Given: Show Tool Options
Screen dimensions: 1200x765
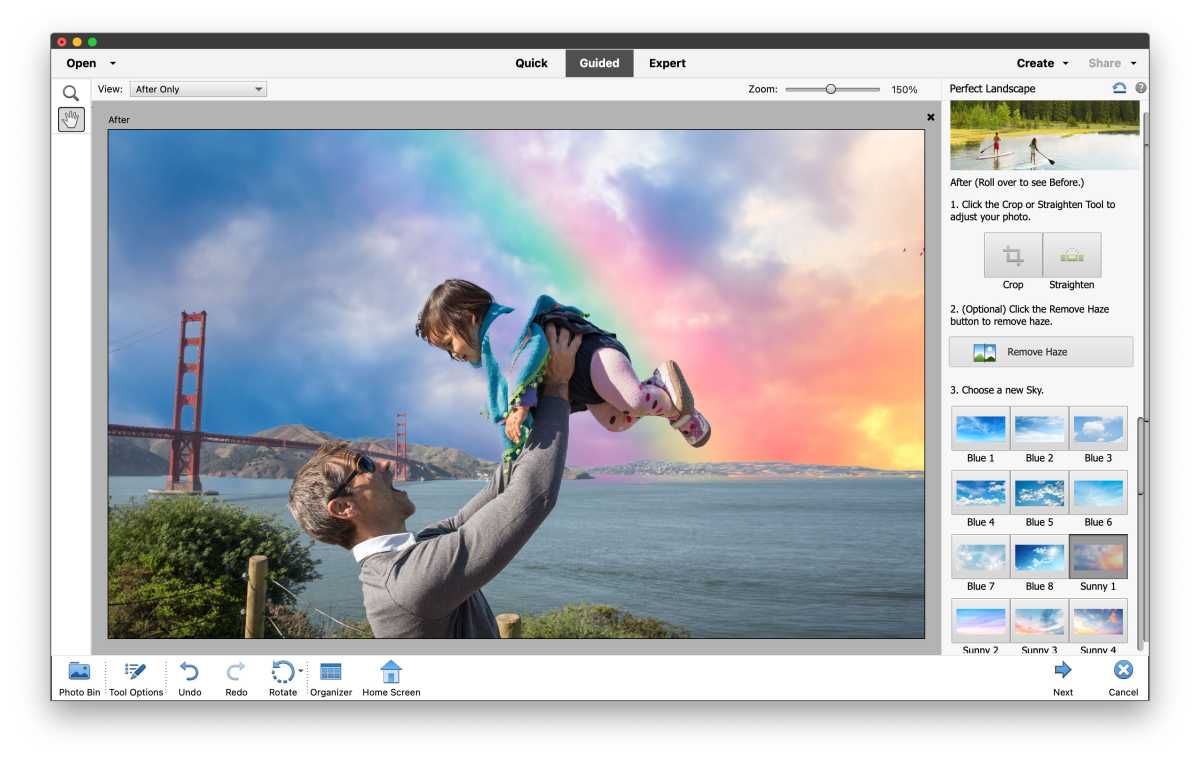Looking at the screenshot, I should pos(135,677).
